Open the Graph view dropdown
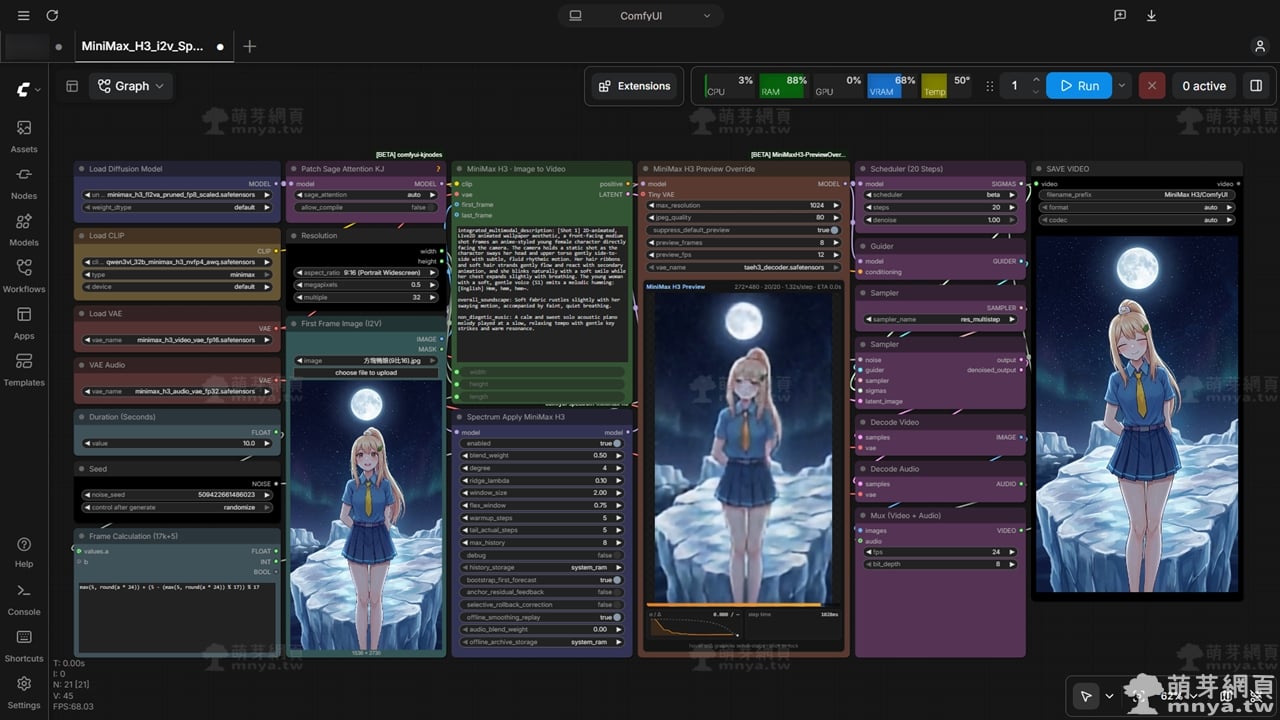This screenshot has width=1280, height=720. click(131, 86)
